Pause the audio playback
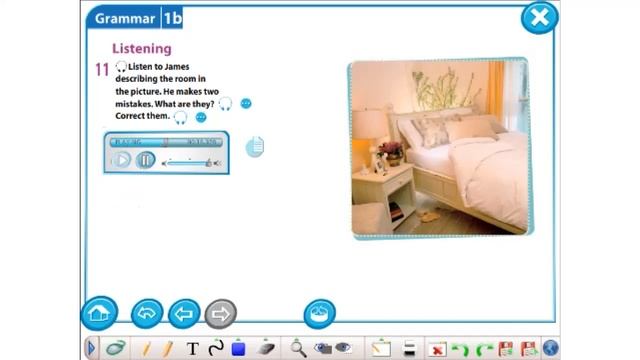This screenshot has width=640, height=360. tap(145, 160)
